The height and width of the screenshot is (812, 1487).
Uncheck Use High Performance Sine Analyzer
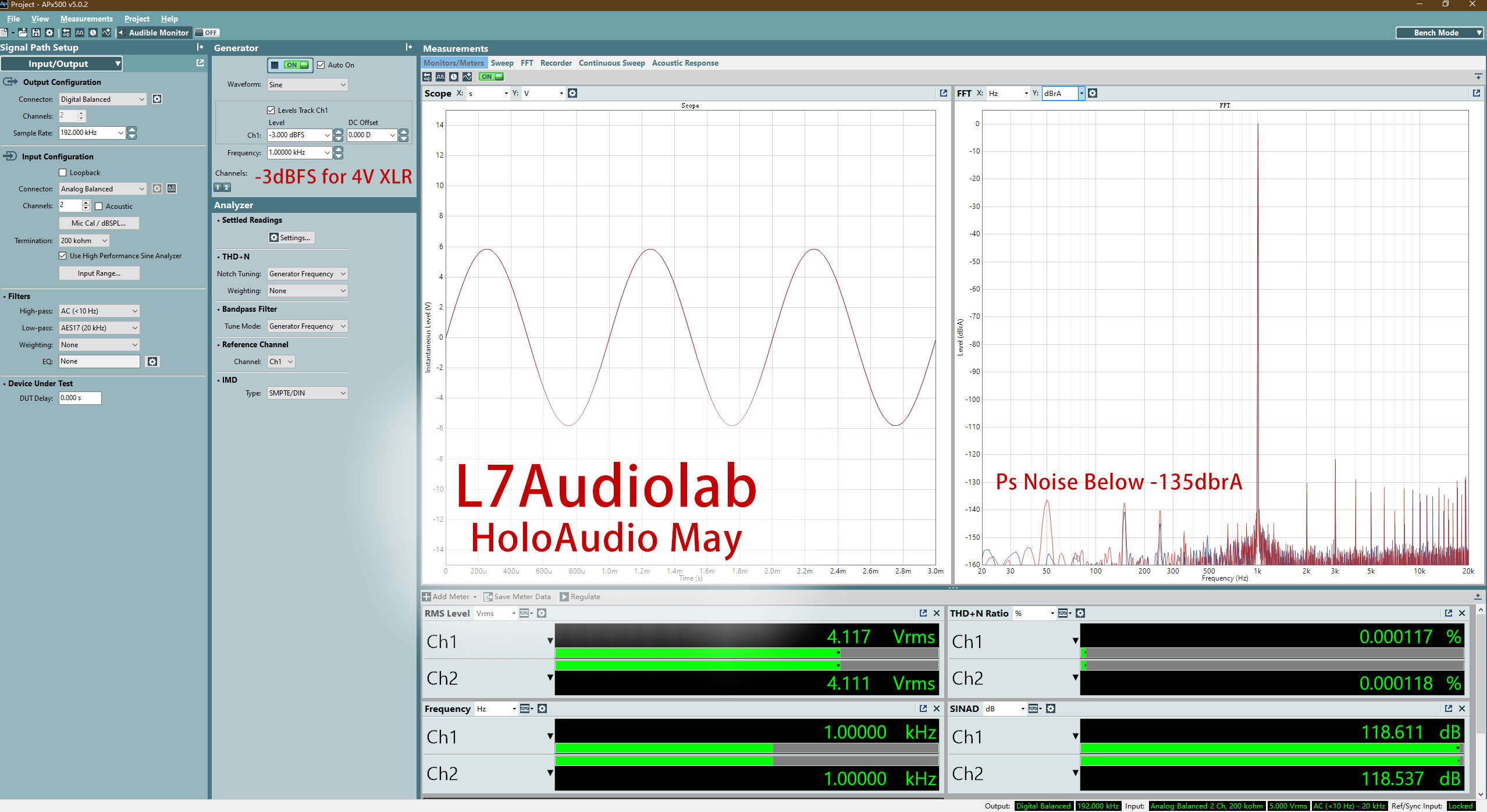coord(63,256)
